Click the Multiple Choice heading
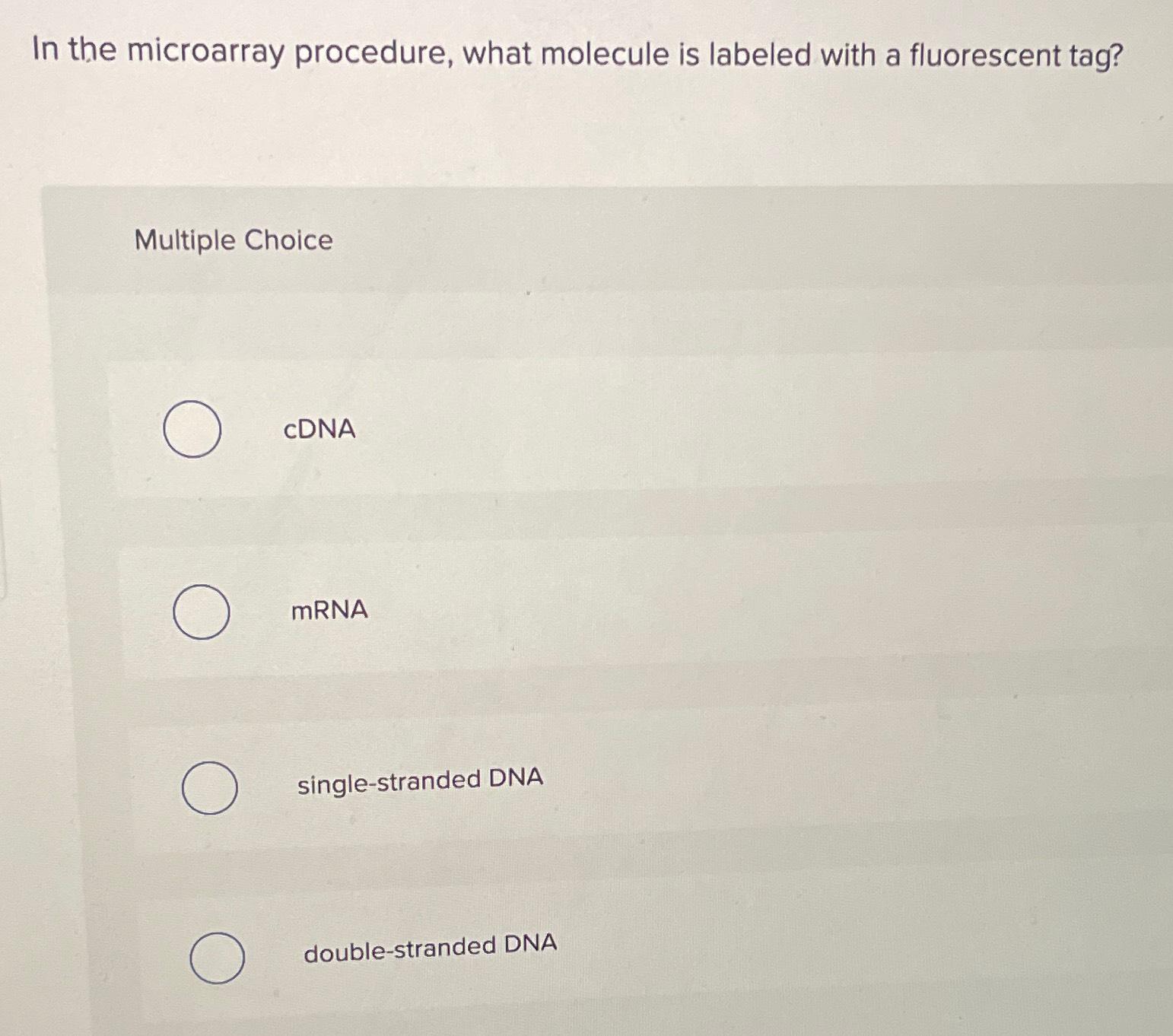The image size is (1173, 1036). [230, 241]
